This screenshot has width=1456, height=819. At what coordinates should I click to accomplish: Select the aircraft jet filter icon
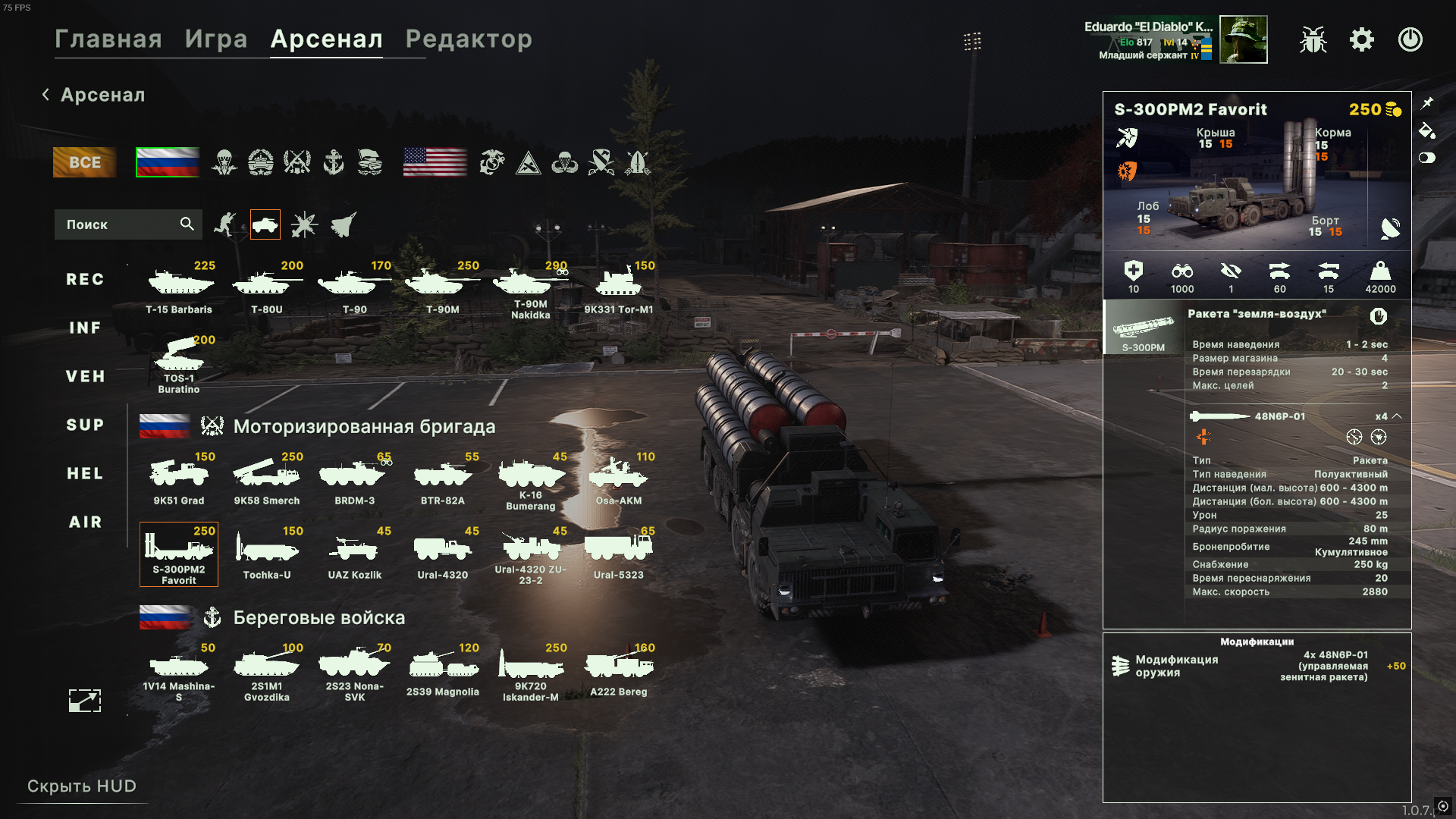click(x=344, y=224)
